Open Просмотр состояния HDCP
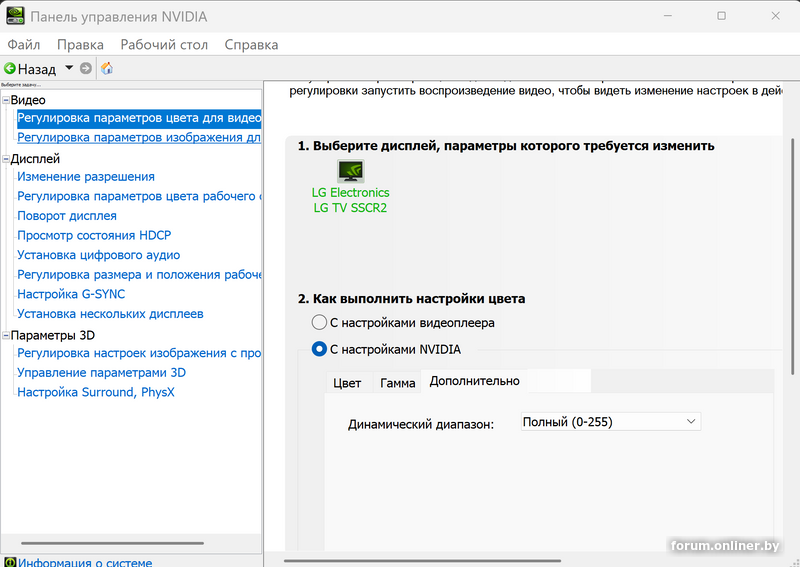The image size is (800, 567). 94,235
